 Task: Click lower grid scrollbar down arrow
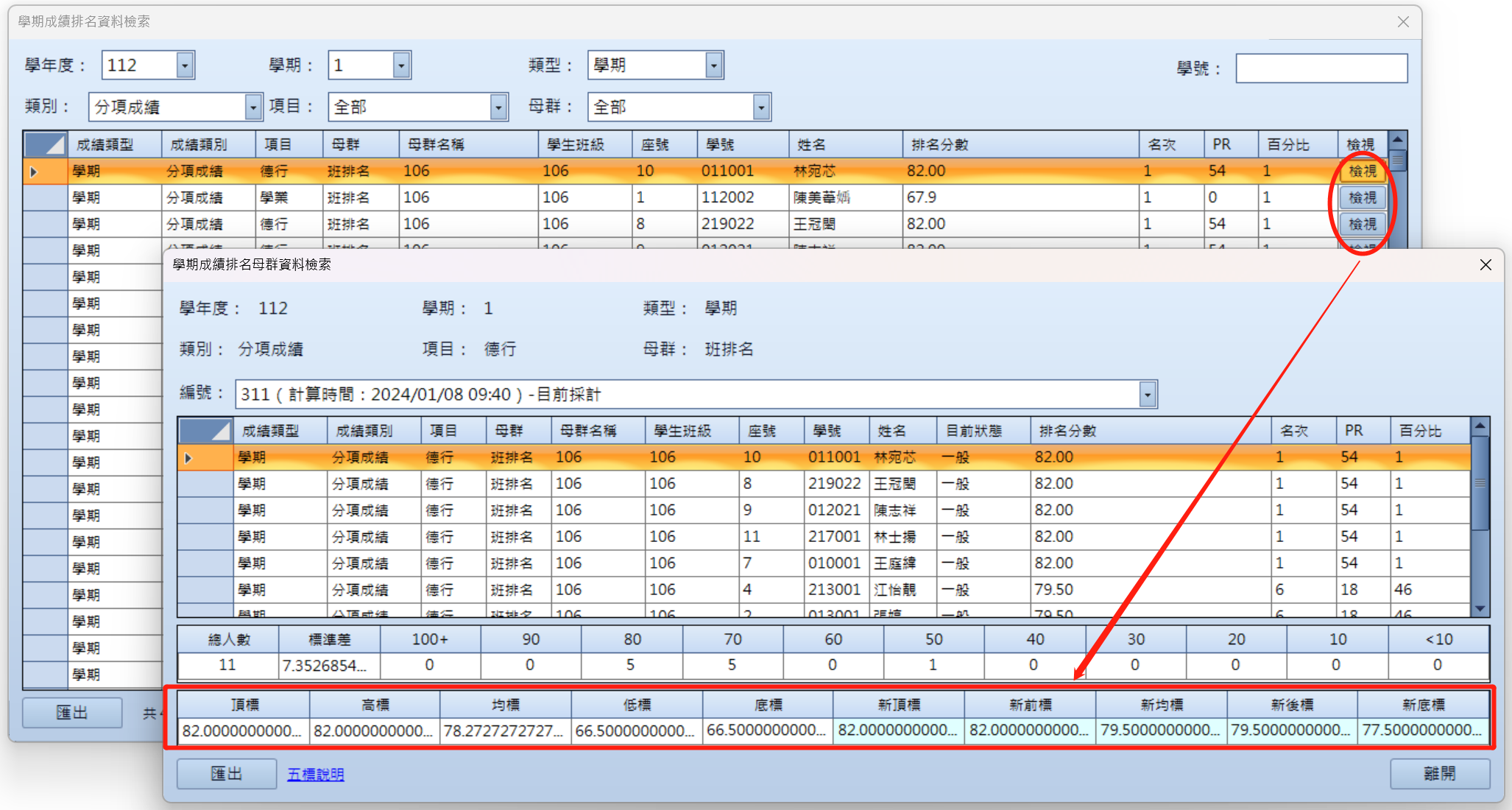[x=1480, y=609]
